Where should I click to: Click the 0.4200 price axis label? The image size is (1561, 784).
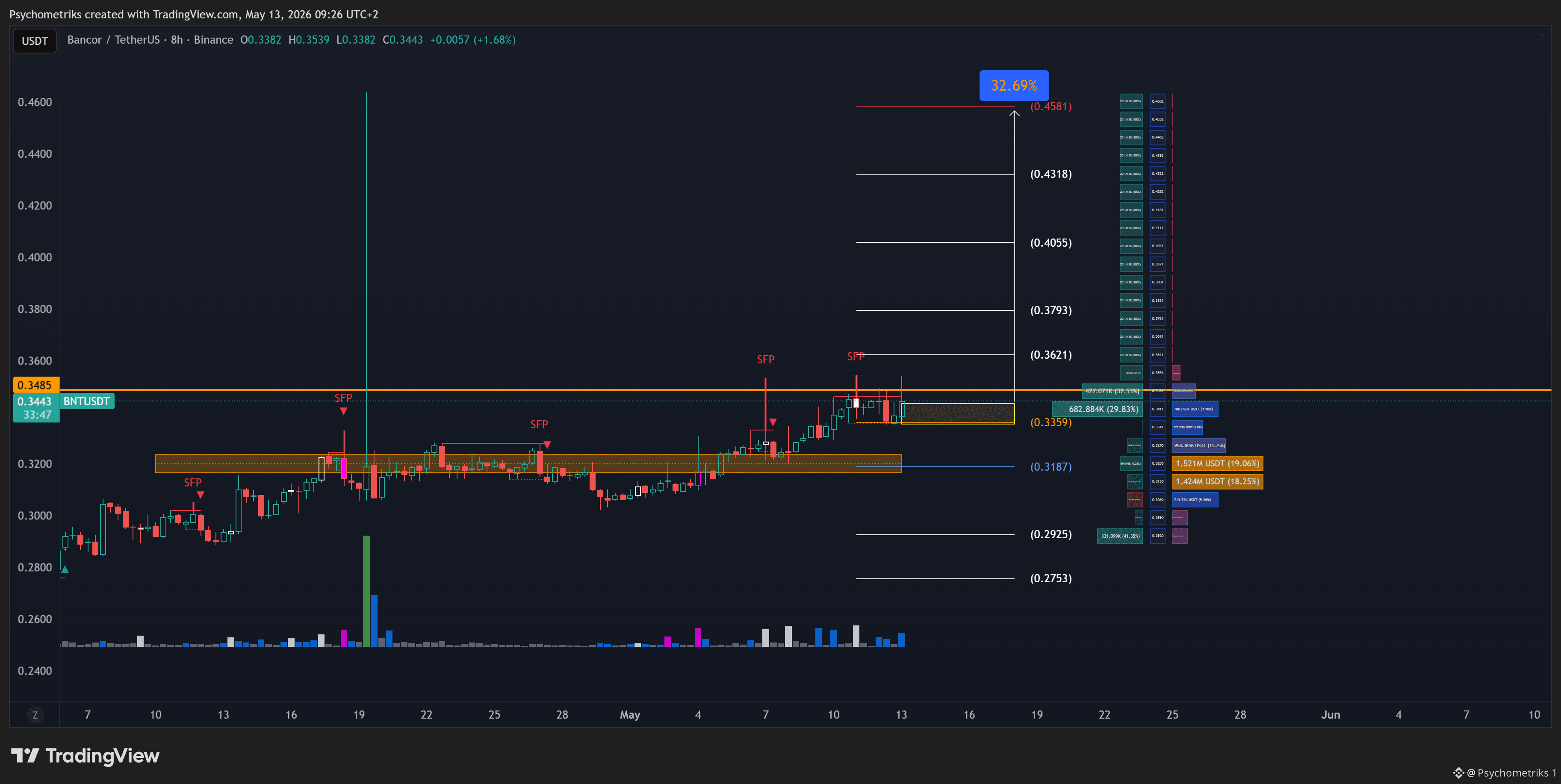click(x=35, y=205)
